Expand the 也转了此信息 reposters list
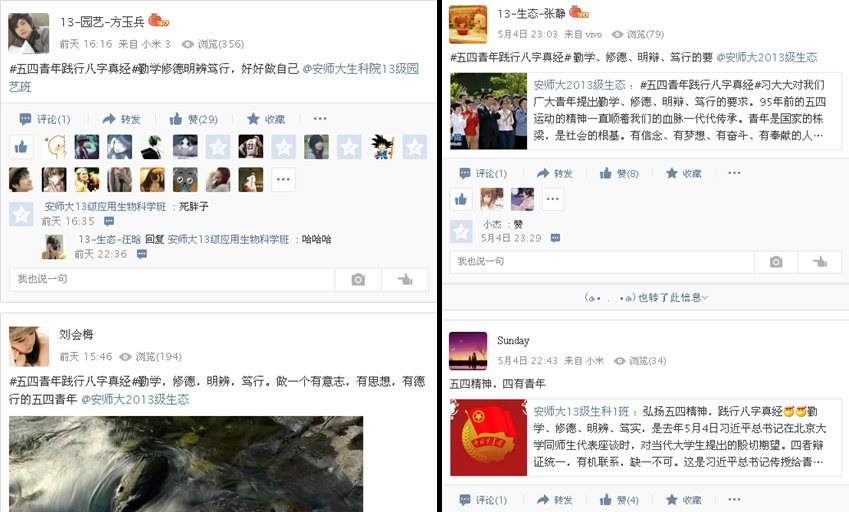Viewport: 849px width, 512px height. [x=646, y=297]
